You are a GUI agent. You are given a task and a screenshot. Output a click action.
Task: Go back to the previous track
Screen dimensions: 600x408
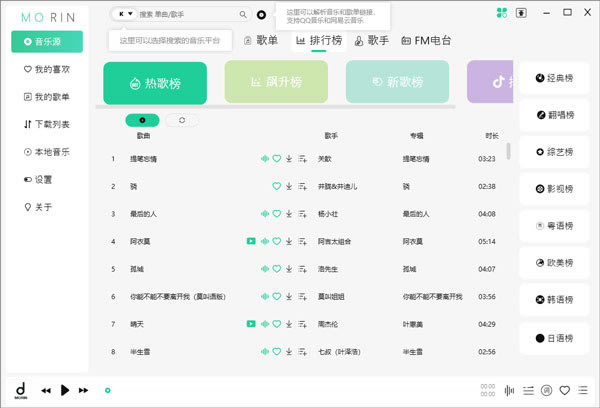click(x=46, y=390)
